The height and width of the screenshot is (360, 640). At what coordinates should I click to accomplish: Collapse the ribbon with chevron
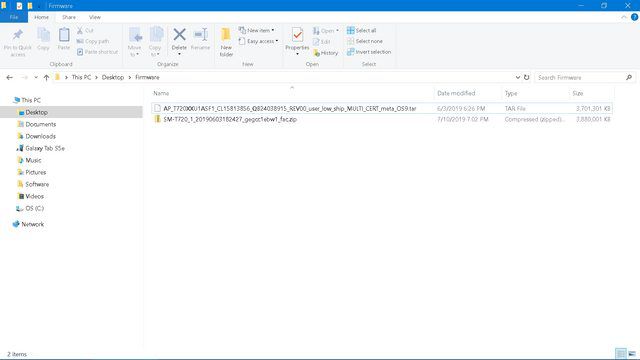pyautogui.click(x=624, y=17)
